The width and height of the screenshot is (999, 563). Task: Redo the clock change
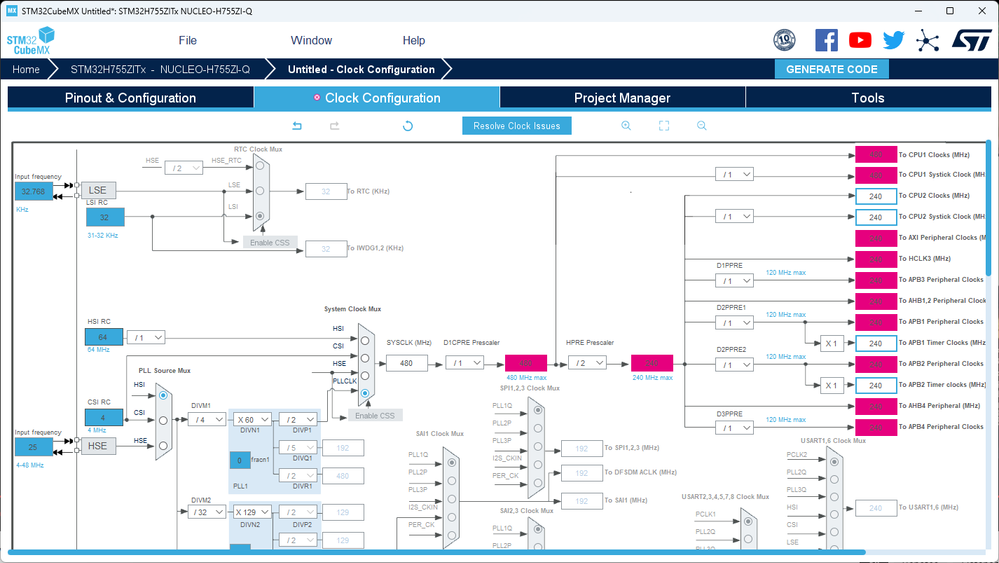(x=334, y=126)
